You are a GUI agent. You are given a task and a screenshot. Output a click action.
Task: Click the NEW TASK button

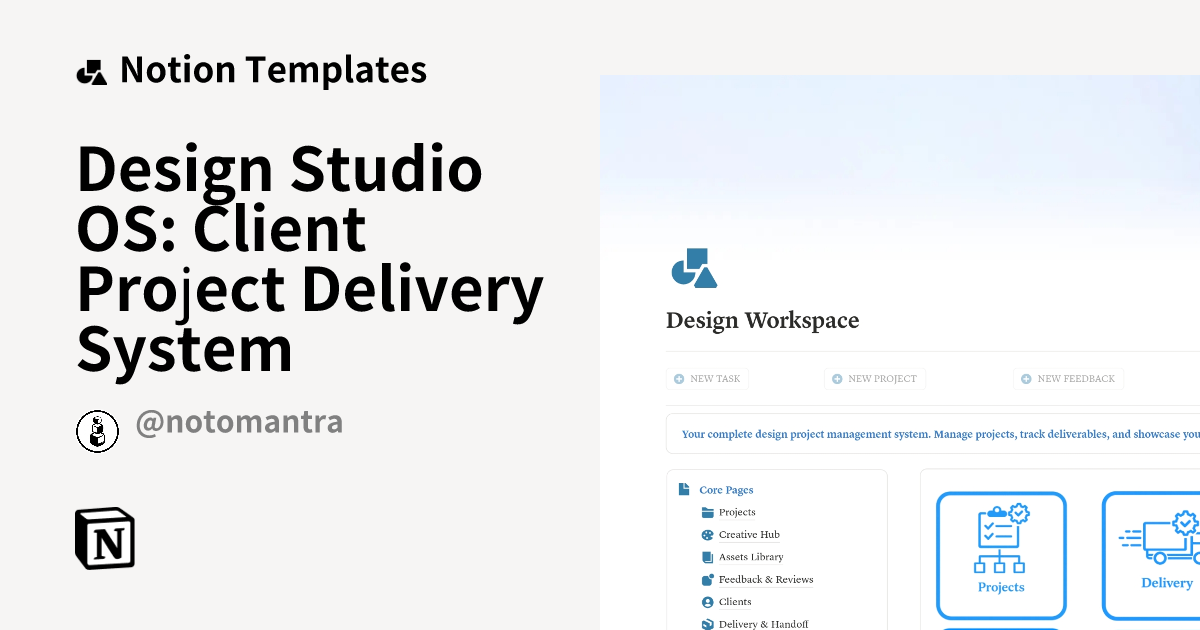pyautogui.click(x=707, y=379)
